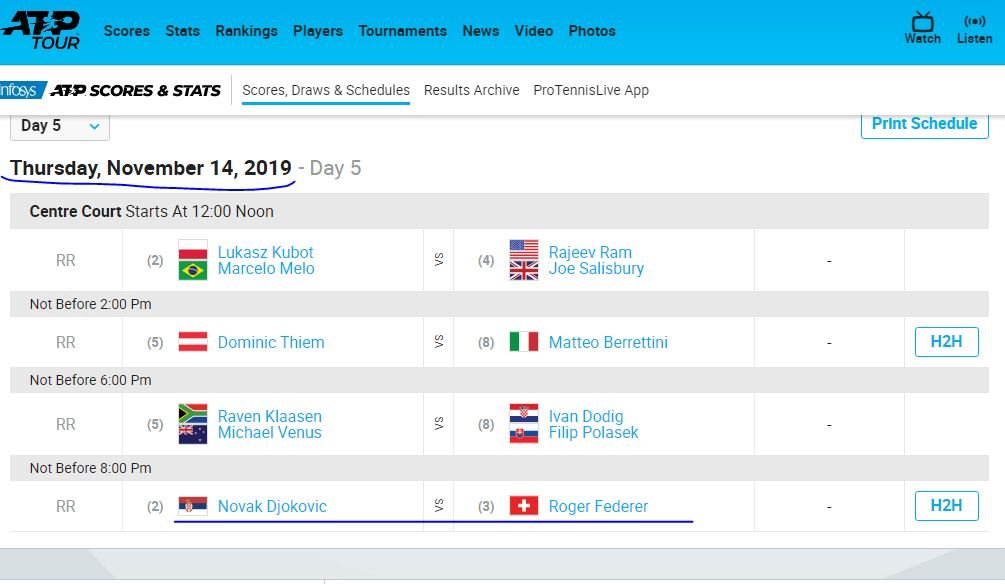This screenshot has width=1005, height=584.
Task: Click the Infosys ATP Scores & Stats logo
Action: (x=110, y=90)
